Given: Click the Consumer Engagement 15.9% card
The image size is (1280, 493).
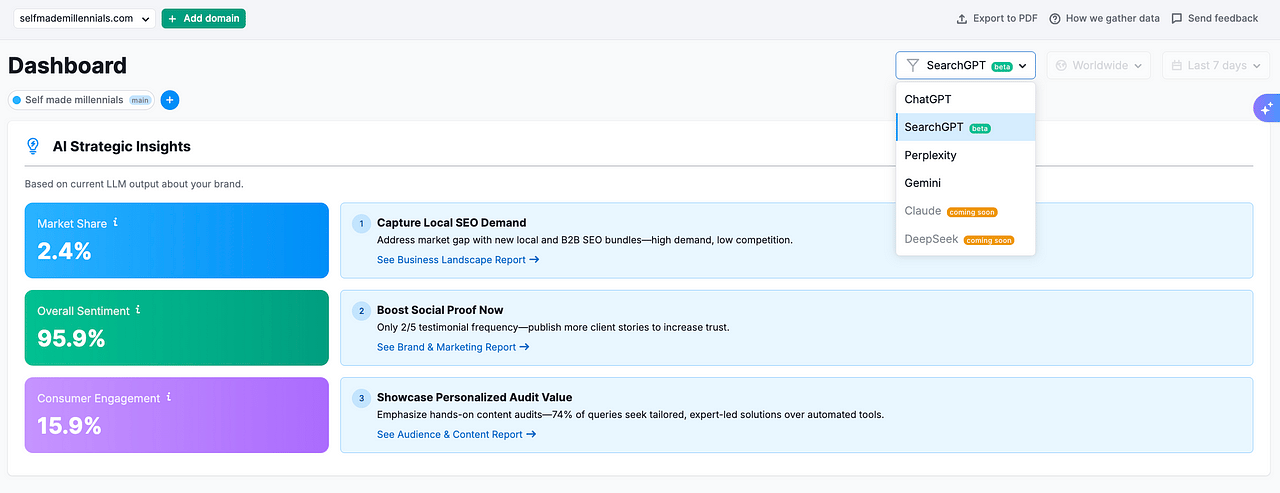Looking at the screenshot, I should pyautogui.click(x=177, y=415).
